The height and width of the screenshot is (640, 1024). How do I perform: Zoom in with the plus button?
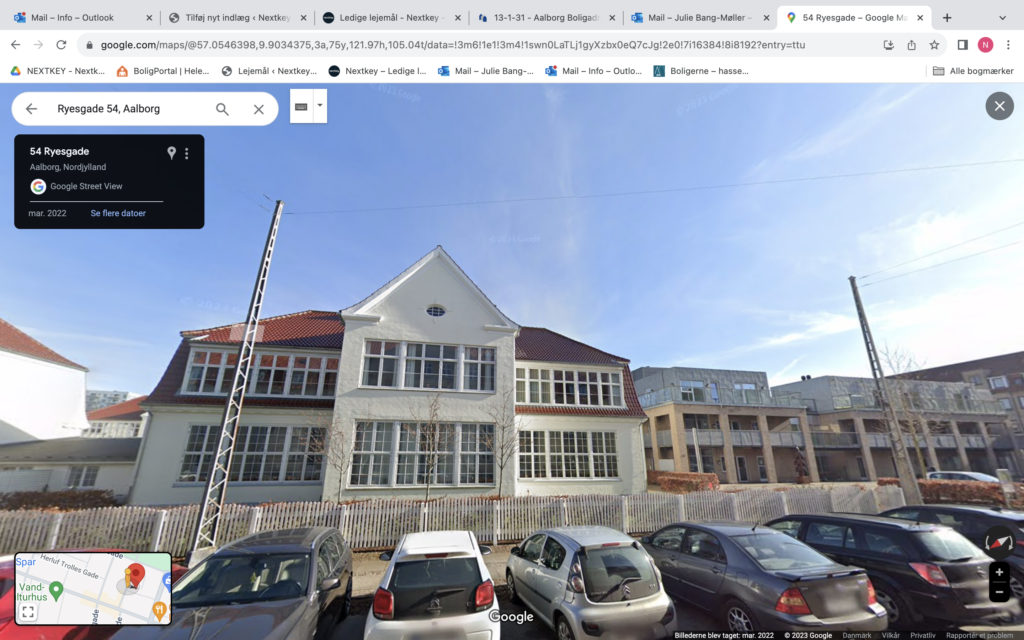tap(999, 572)
